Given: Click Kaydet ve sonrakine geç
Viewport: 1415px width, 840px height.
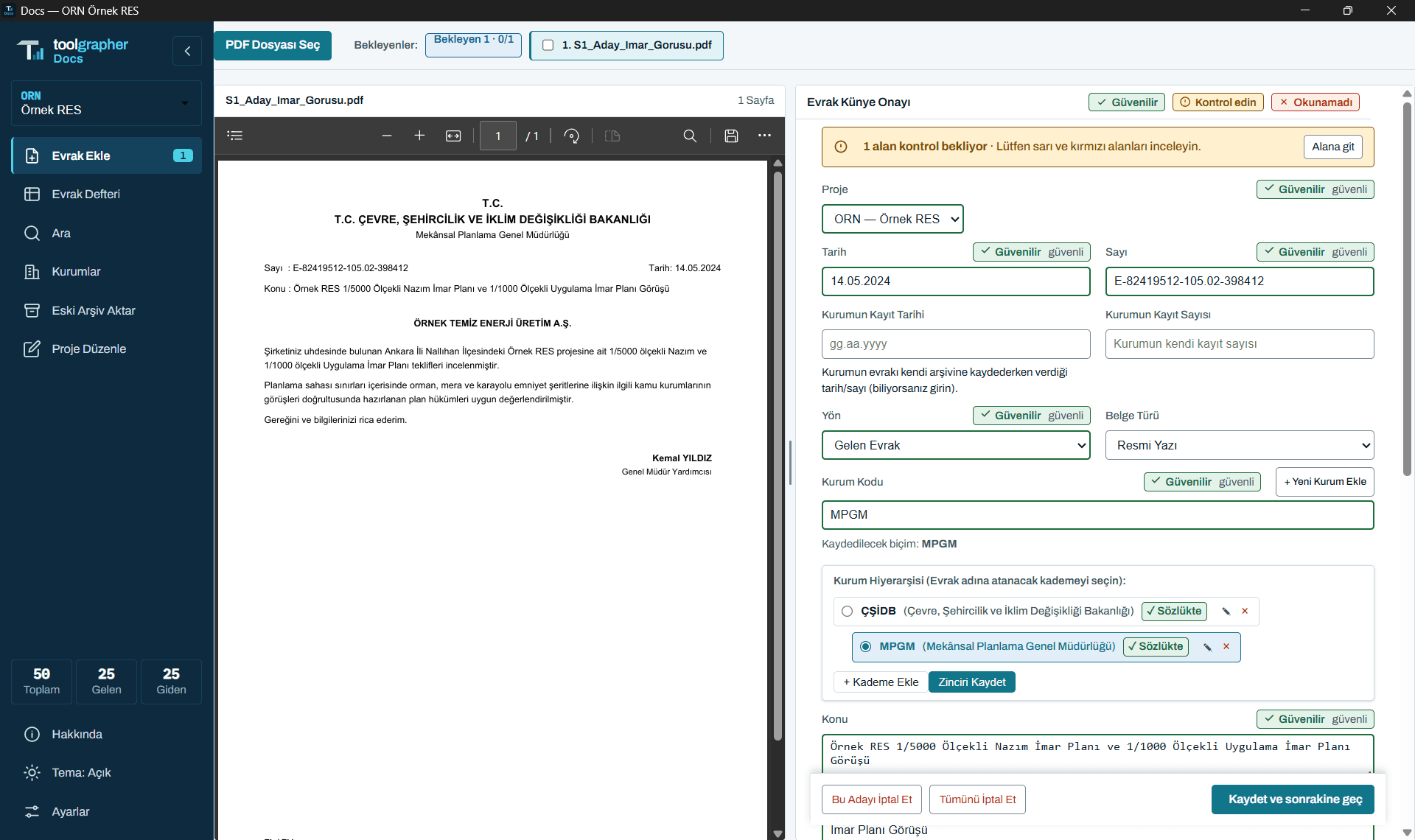Looking at the screenshot, I should pyautogui.click(x=1293, y=799).
